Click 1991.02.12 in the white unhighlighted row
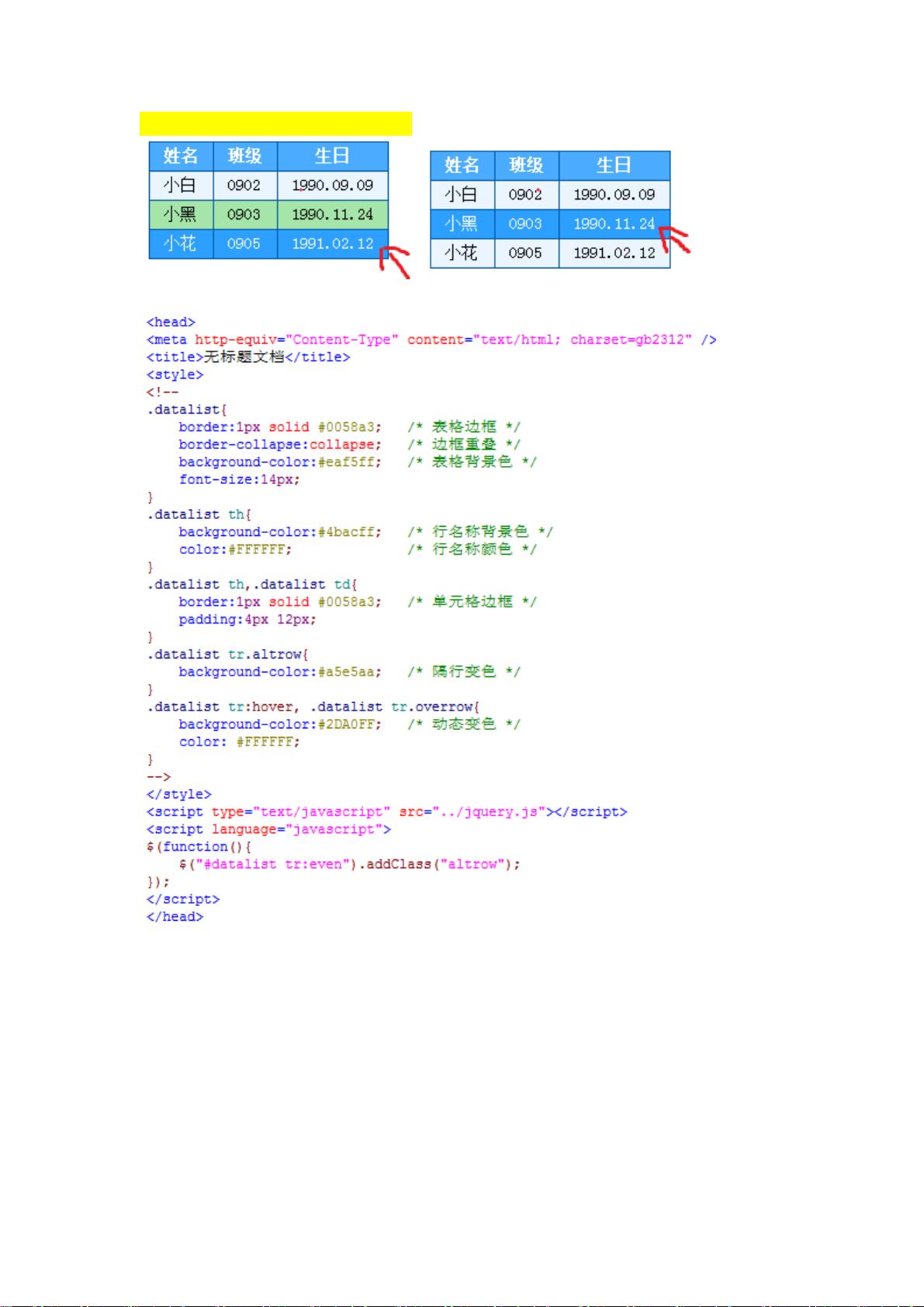 click(614, 253)
